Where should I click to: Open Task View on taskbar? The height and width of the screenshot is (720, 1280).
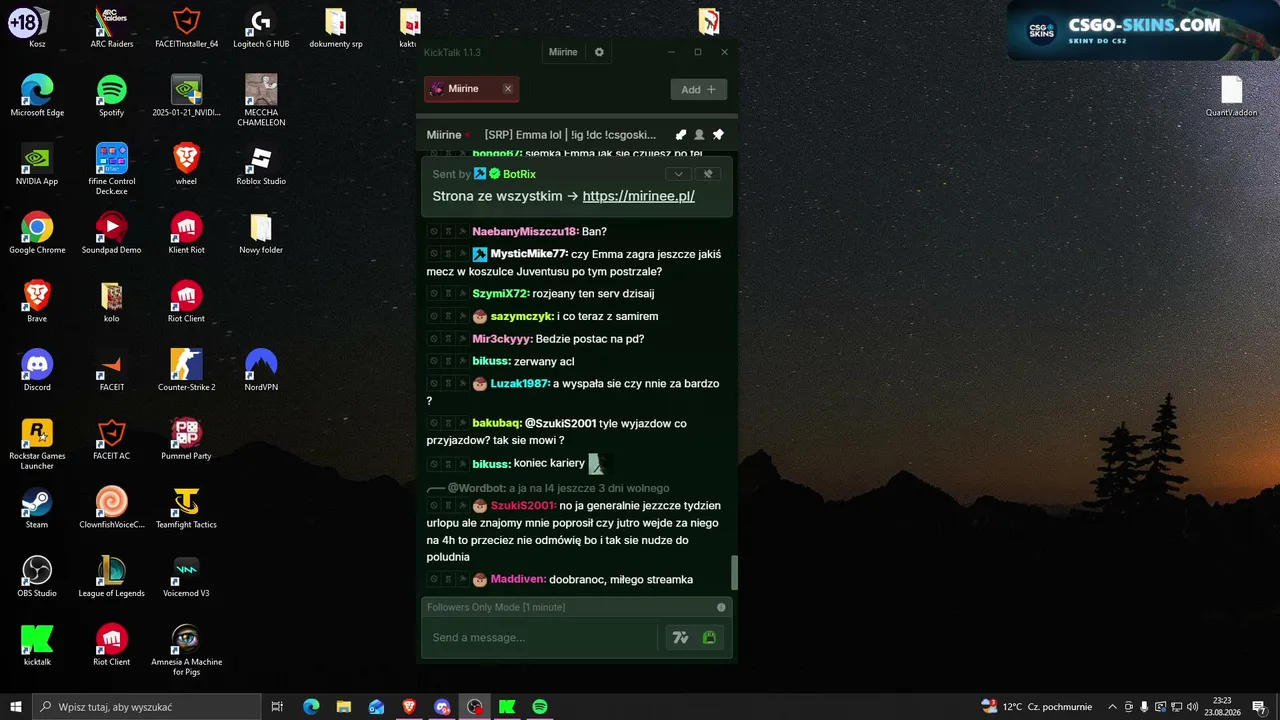click(277, 707)
